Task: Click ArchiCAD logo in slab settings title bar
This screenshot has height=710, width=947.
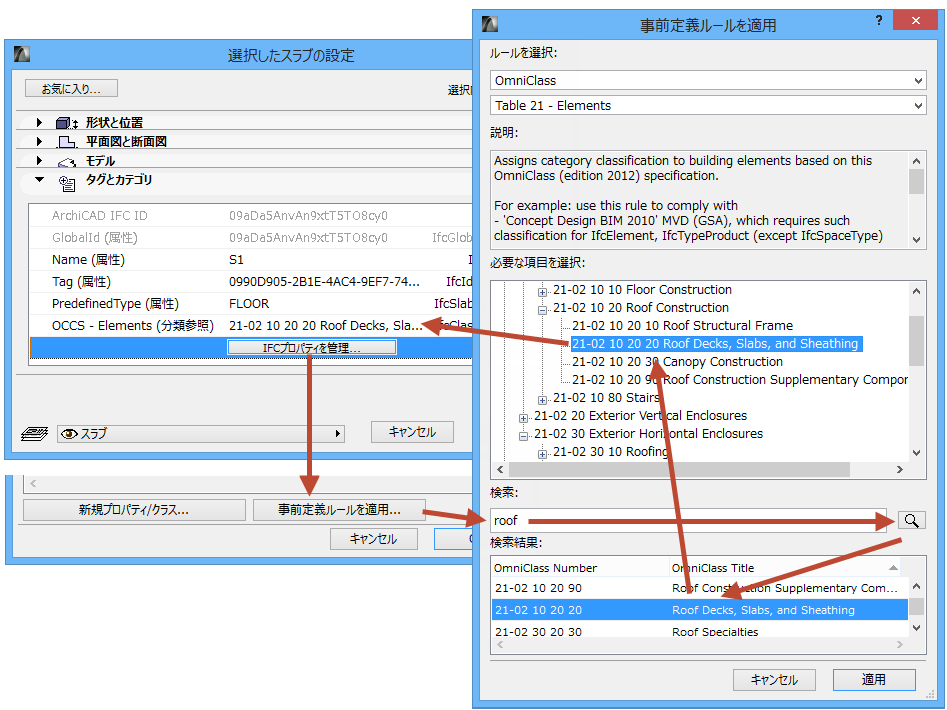Action: 22,54
